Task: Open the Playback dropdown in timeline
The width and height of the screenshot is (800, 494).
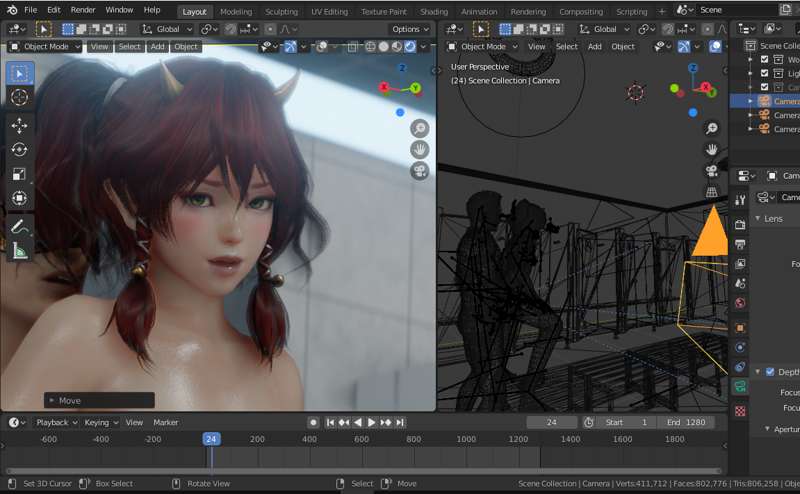Action: pos(57,423)
